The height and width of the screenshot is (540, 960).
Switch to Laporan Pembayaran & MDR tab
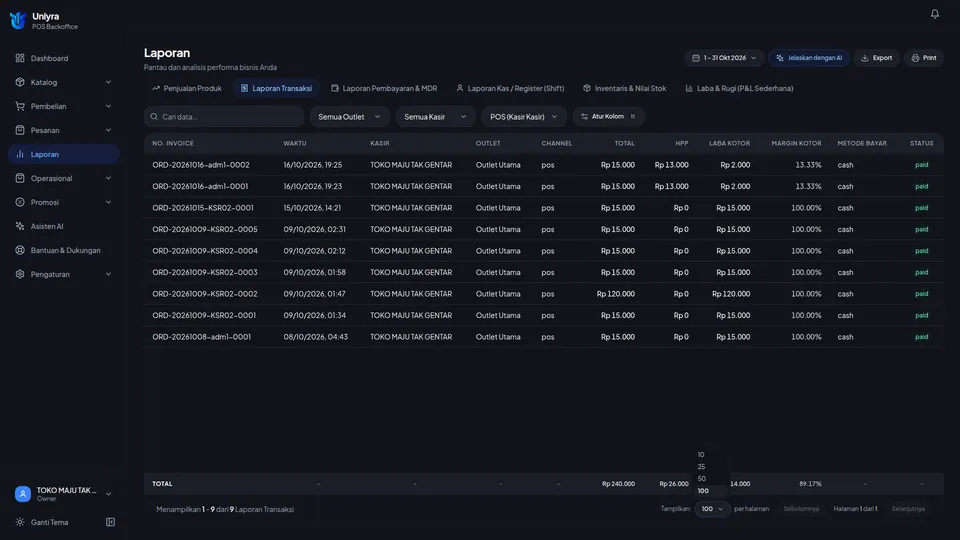(x=384, y=88)
